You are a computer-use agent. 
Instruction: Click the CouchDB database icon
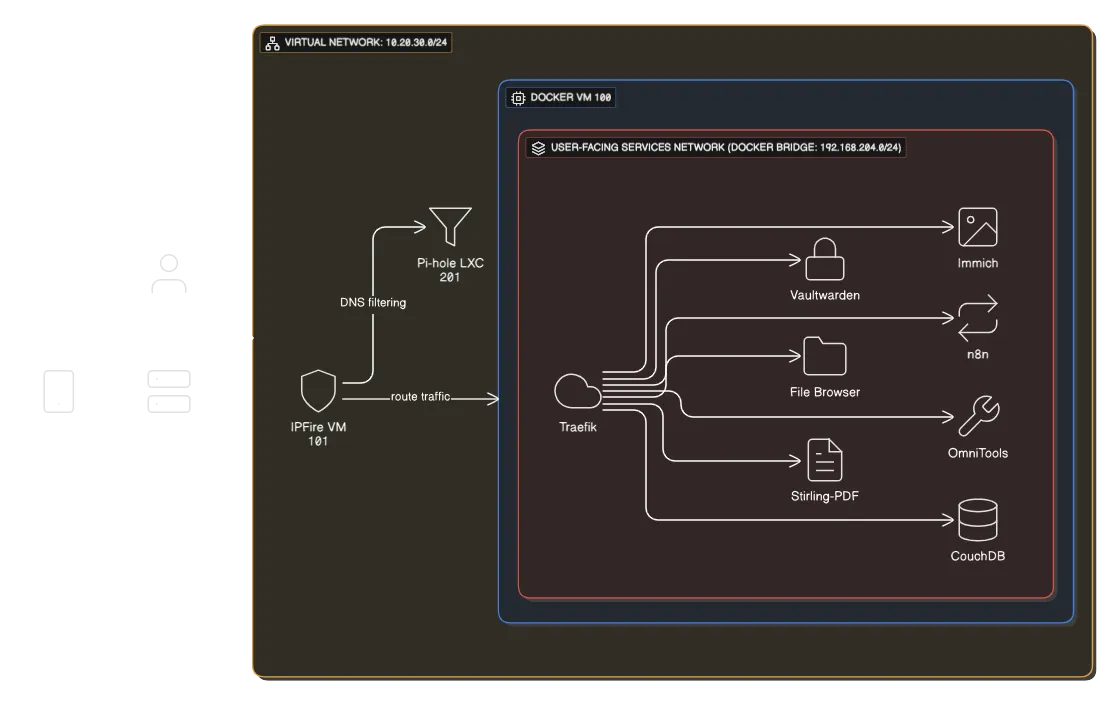[x=977, y=518]
